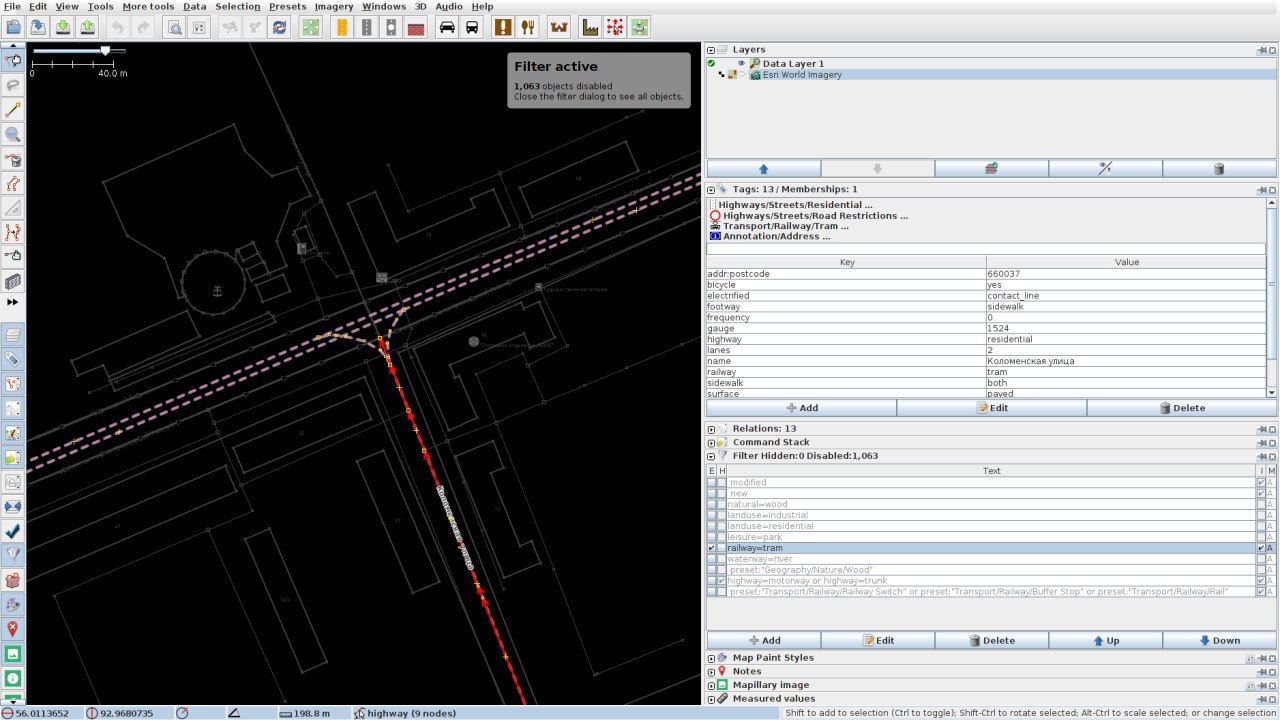Click the car preset icon
This screenshot has height=720, width=1280.
point(447,27)
